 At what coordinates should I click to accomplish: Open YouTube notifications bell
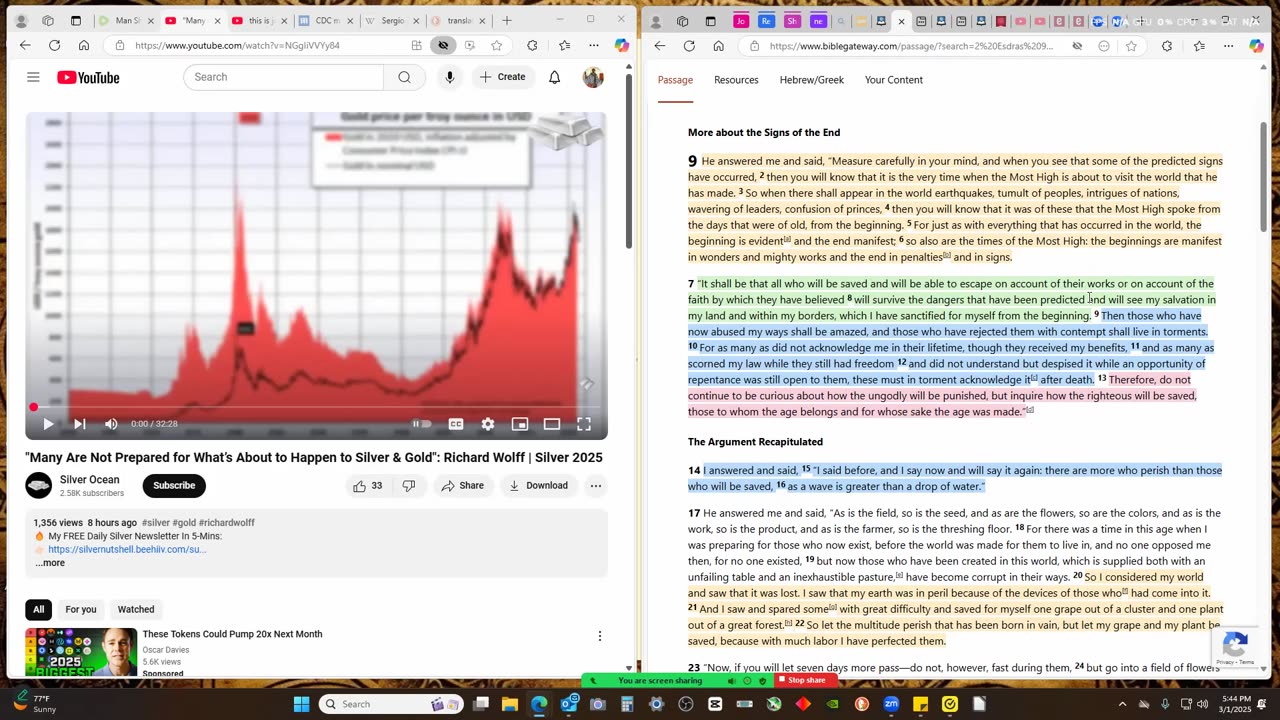554,77
